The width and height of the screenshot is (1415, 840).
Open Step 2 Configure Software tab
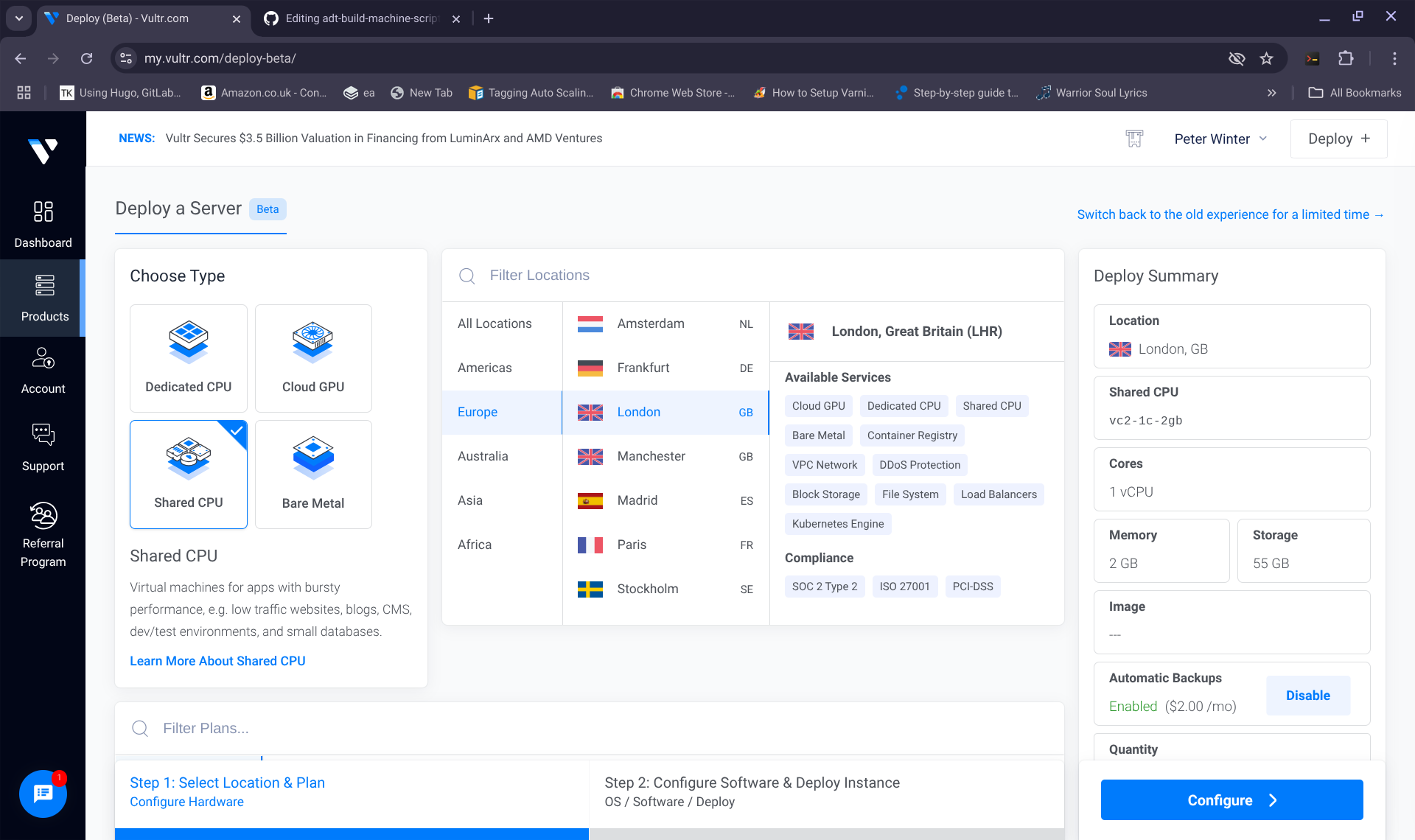pos(752,791)
